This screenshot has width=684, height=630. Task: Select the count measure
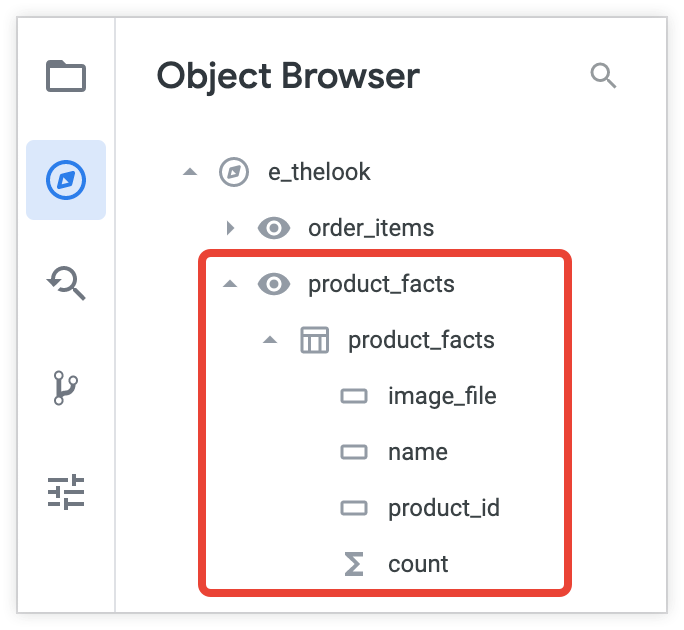point(418,564)
